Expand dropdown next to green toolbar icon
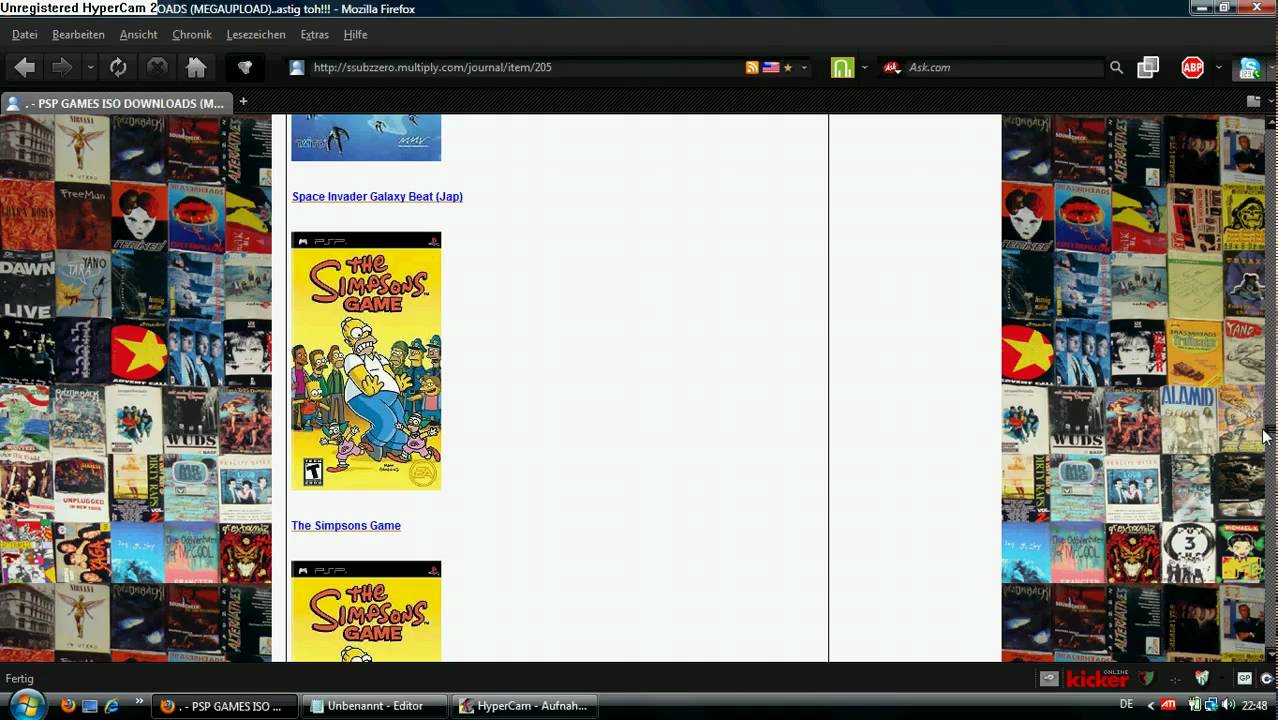The image size is (1278, 720). point(864,67)
